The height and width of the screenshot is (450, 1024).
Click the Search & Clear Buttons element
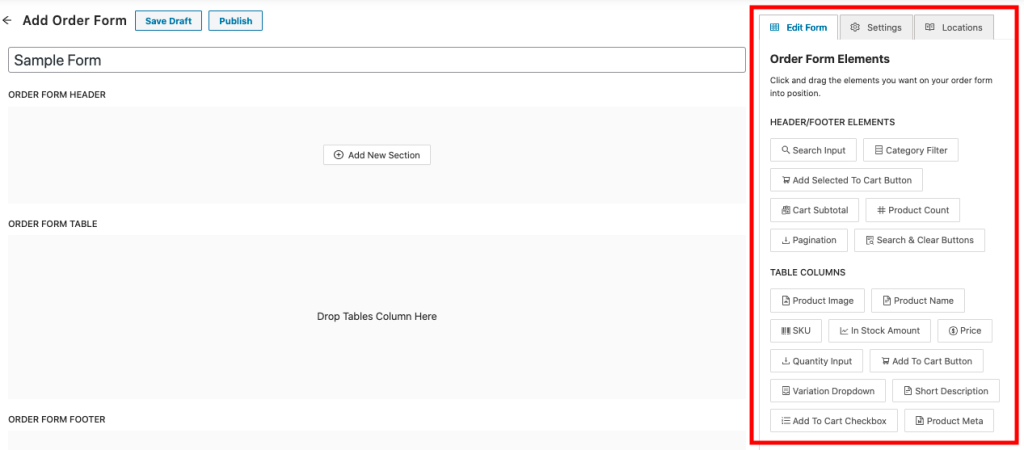pyautogui.click(x=919, y=240)
